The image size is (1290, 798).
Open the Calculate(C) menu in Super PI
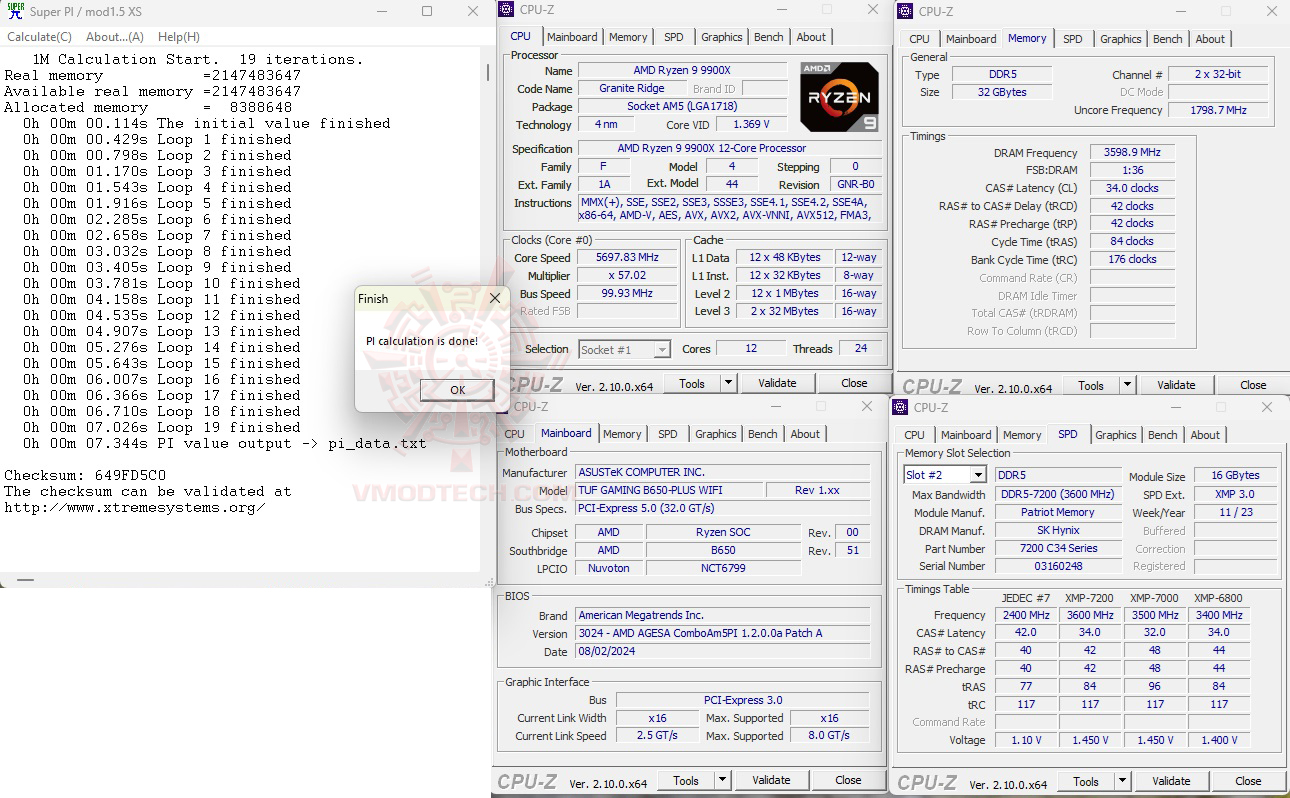tap(39, 36)
